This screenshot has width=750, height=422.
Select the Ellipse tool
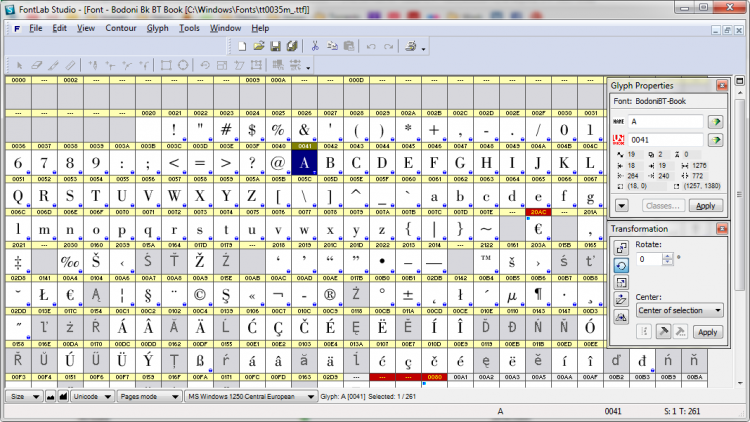[183, 65]
